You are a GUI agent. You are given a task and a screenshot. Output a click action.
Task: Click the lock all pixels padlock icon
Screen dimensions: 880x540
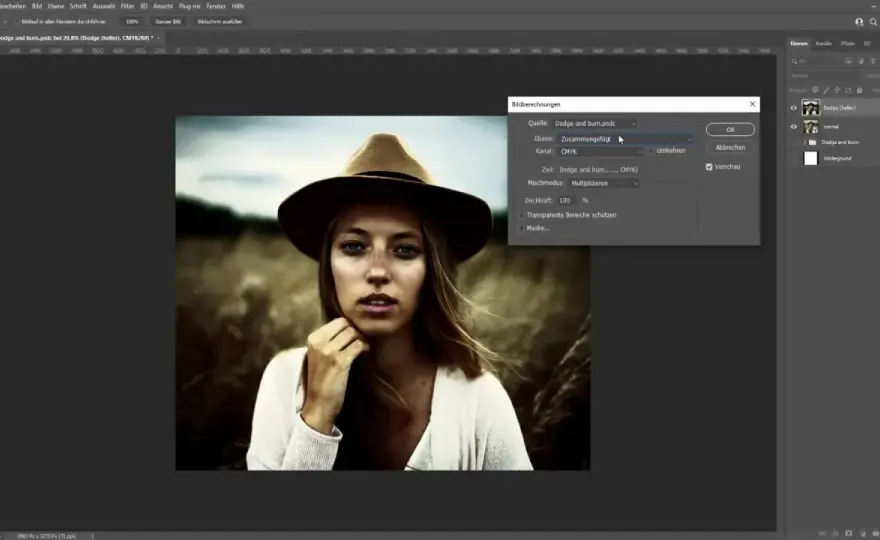pos(859,90)
